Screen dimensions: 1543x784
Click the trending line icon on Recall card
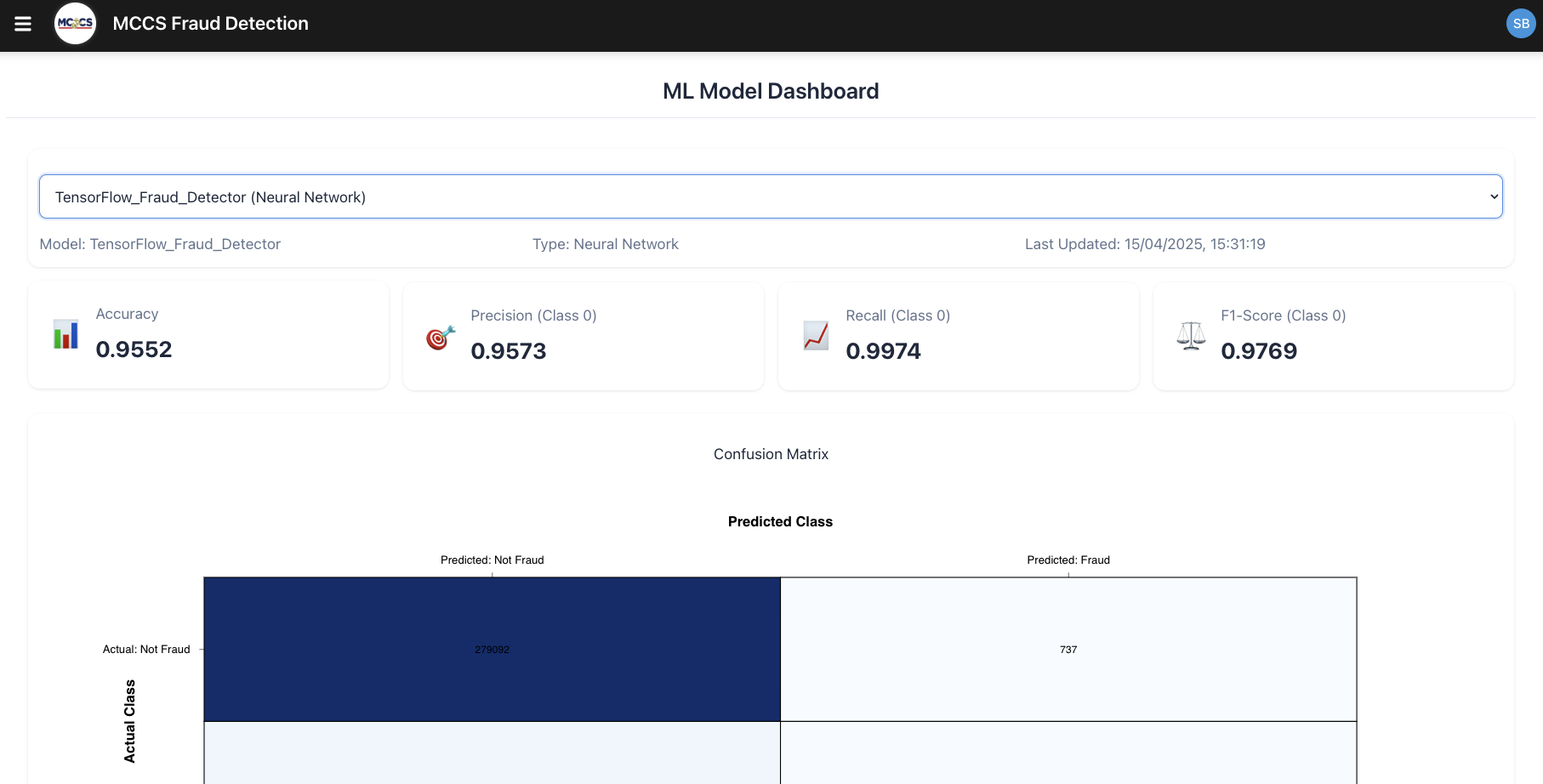(x=815, y=336)
